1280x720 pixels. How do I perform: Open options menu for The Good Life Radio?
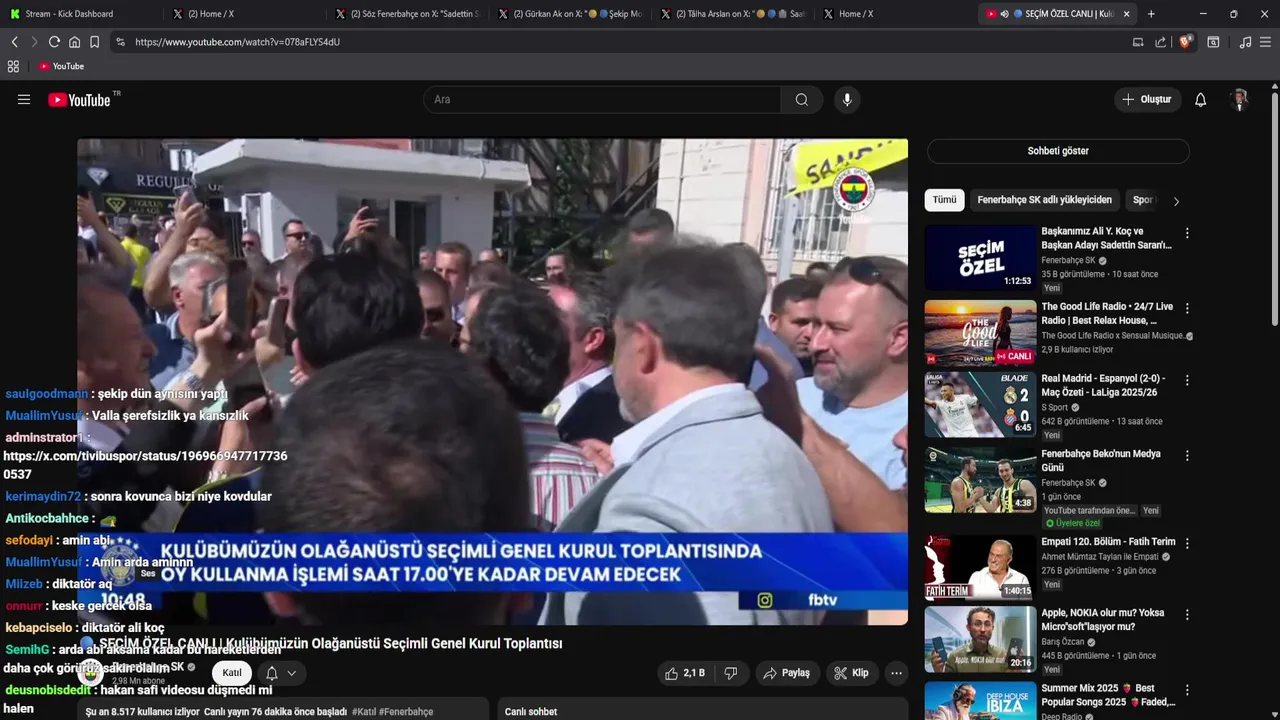pos(1187,309)
